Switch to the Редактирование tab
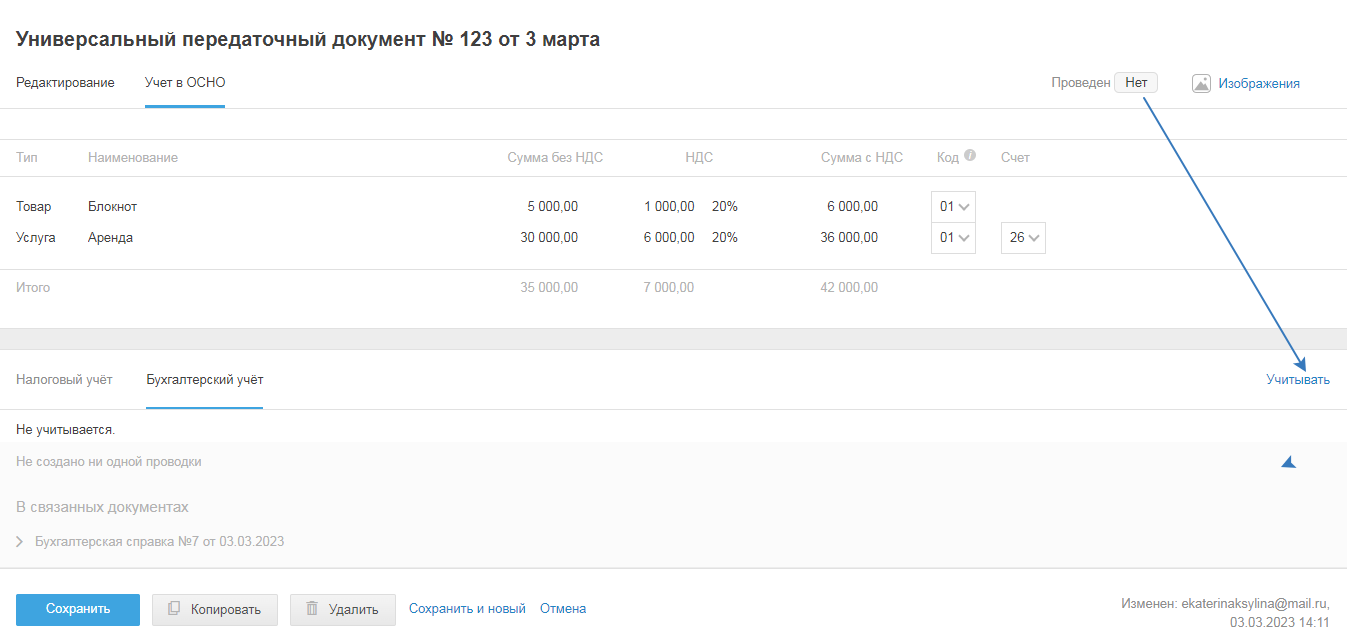 pos(65,83)
